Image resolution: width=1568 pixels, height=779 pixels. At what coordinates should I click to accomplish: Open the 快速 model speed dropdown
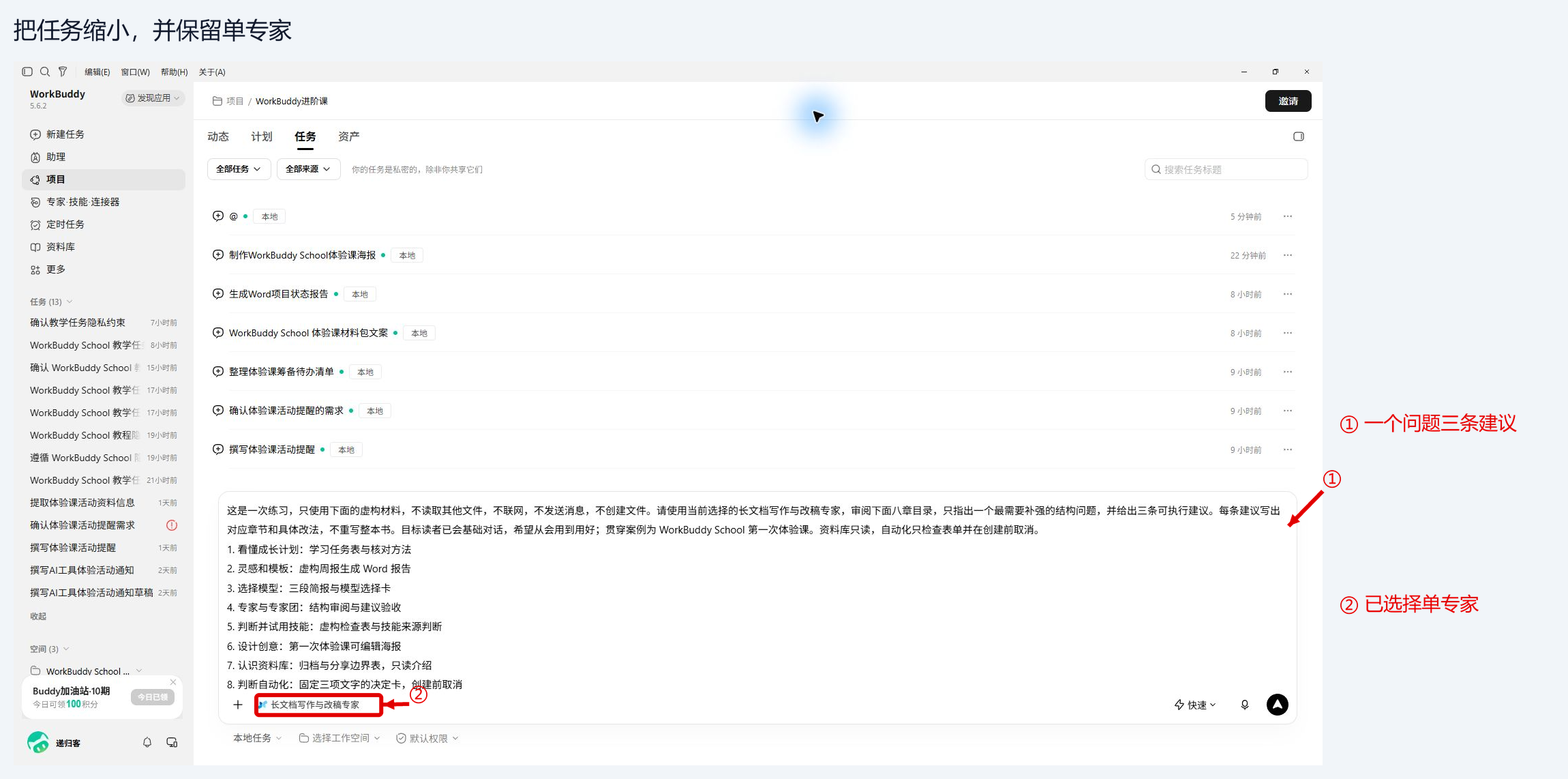click(1195, 705)
